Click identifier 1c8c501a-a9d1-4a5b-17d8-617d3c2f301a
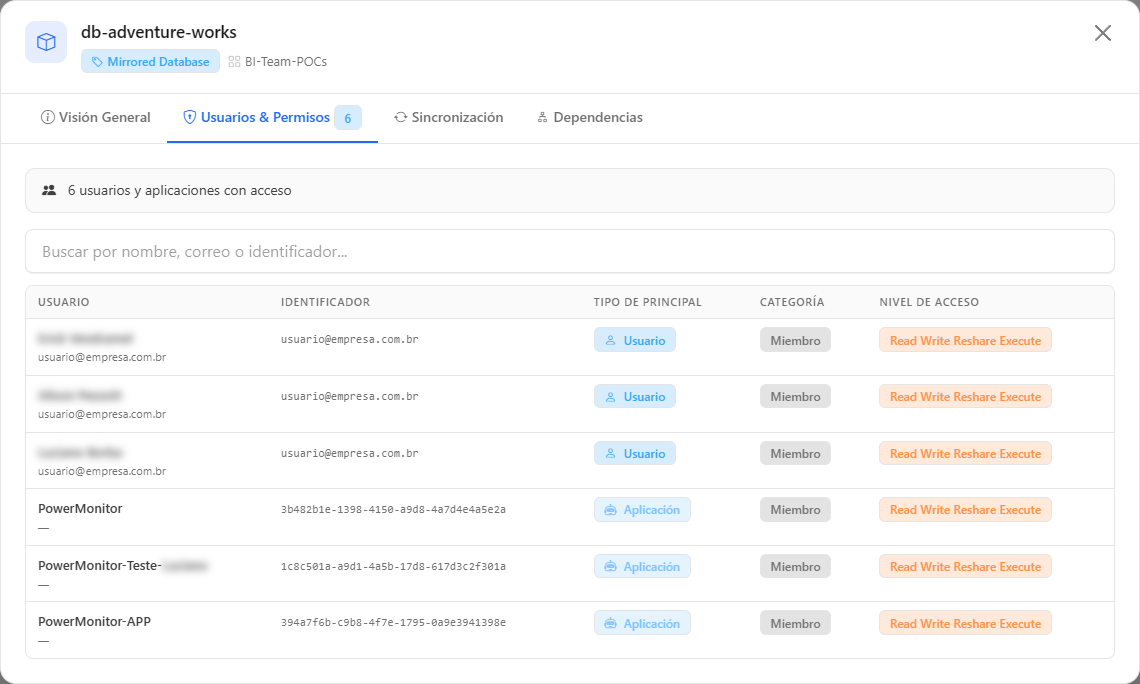 click(393, 566)
